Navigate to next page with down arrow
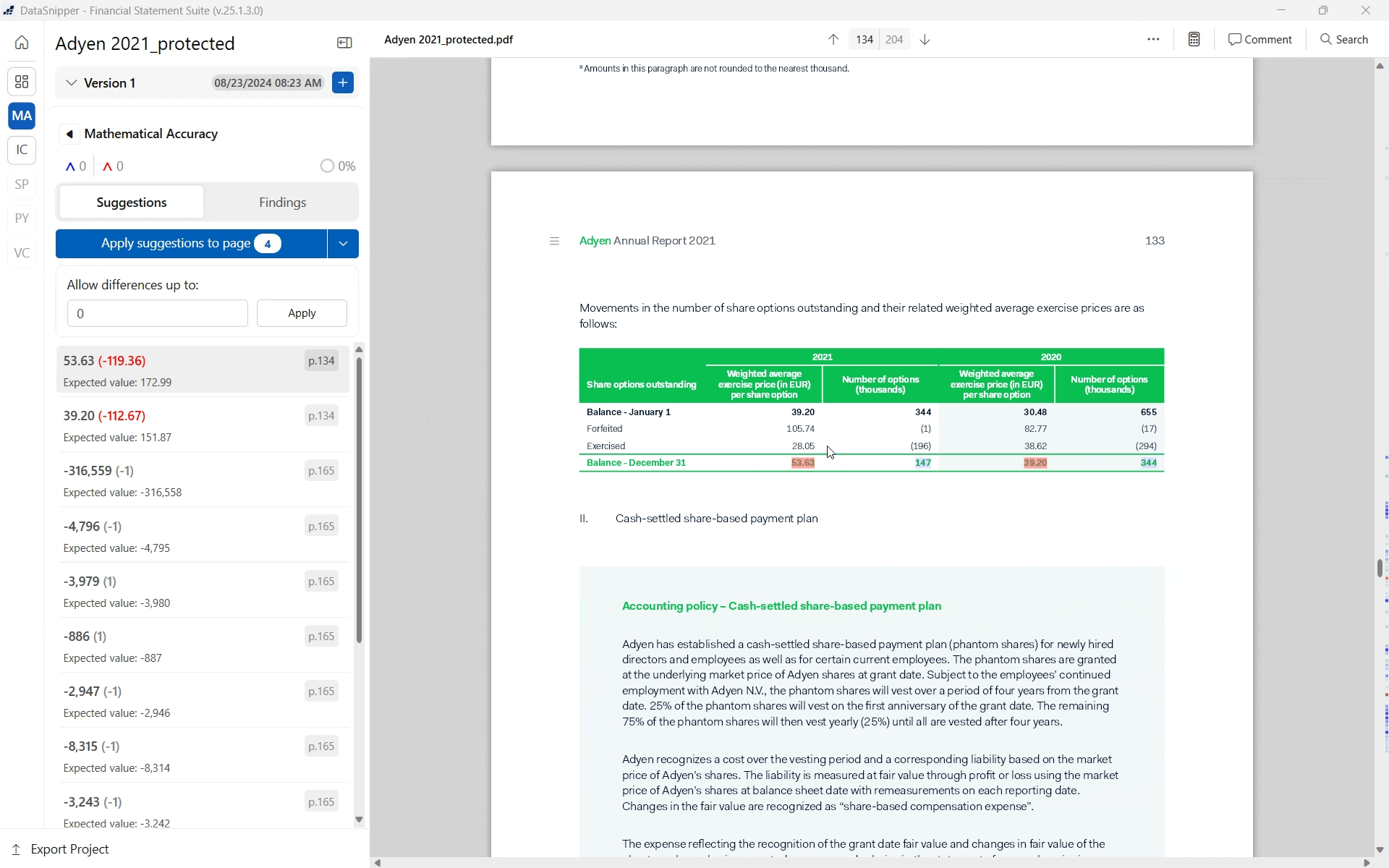Viewport: 1389px width, 868px height. click(925, 39)
